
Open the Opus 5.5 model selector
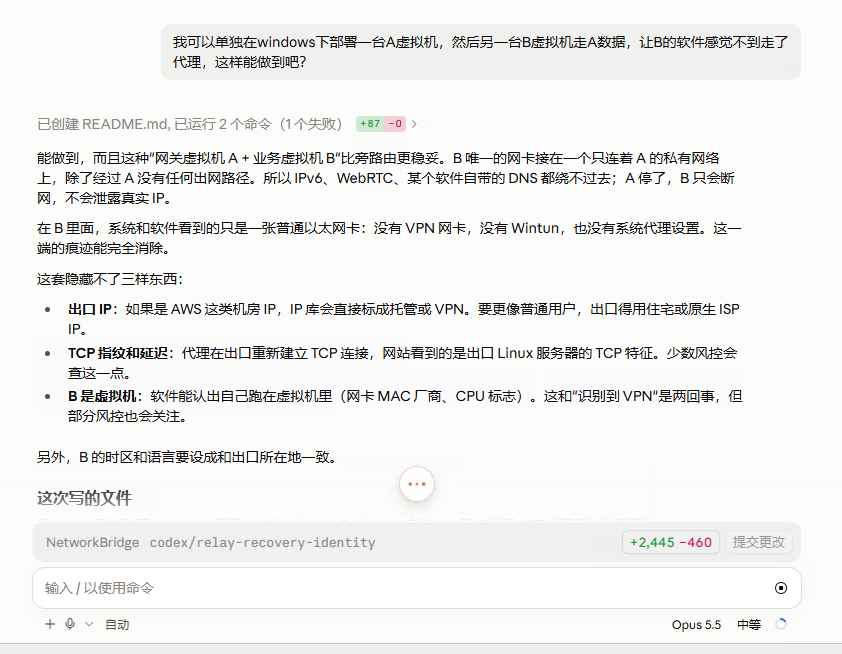coord(696,624)
